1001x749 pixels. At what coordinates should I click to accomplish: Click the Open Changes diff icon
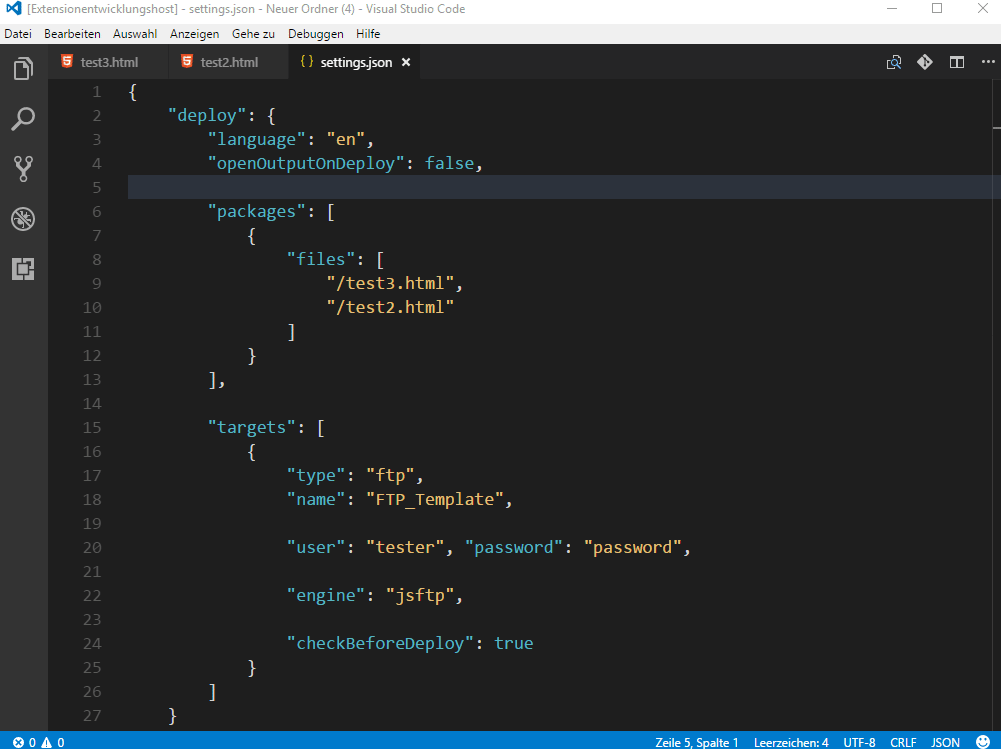pos(924,61)
